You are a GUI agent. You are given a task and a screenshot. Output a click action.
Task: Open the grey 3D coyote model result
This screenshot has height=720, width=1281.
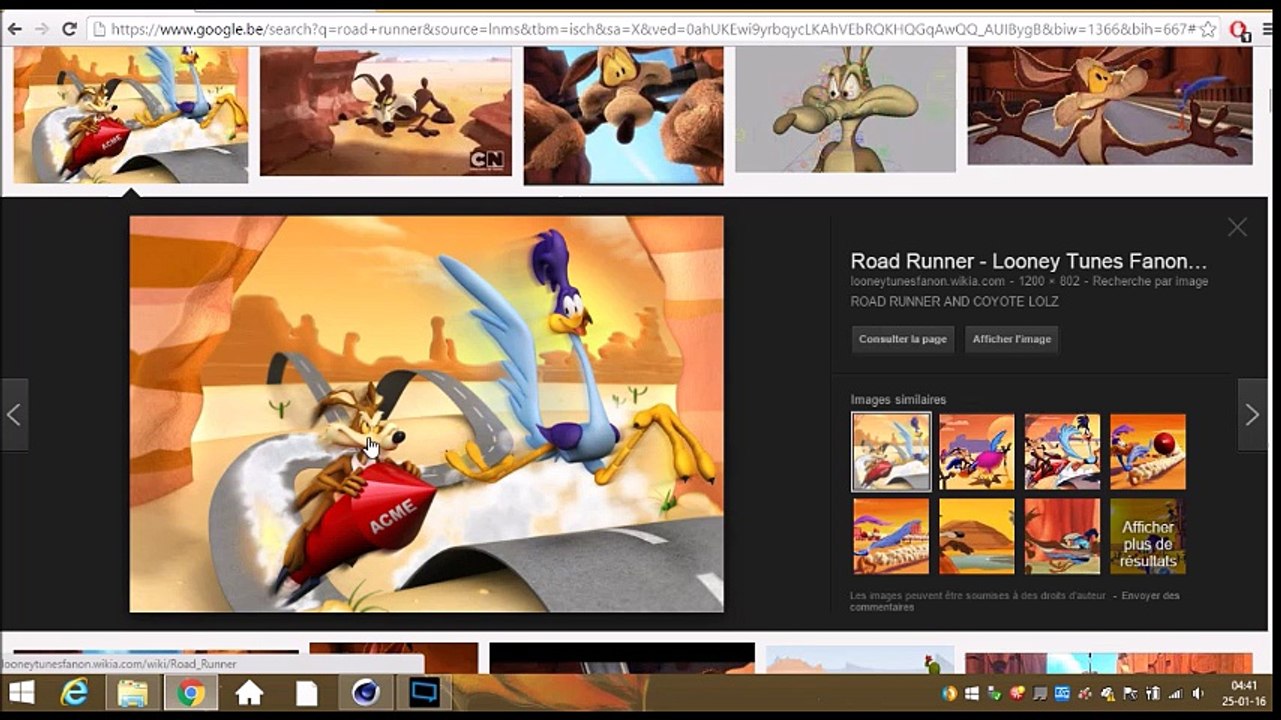(845, 109)
